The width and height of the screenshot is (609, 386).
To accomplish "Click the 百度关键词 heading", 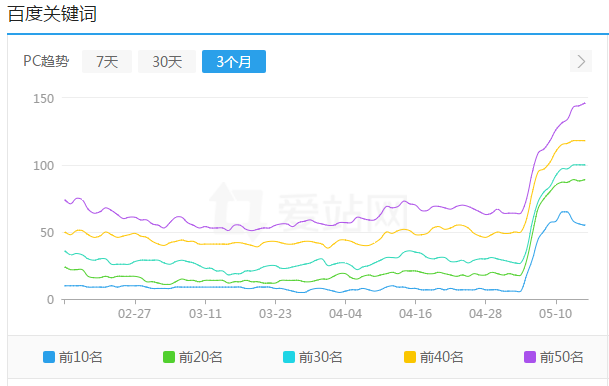I will click(x=52, y=14).
